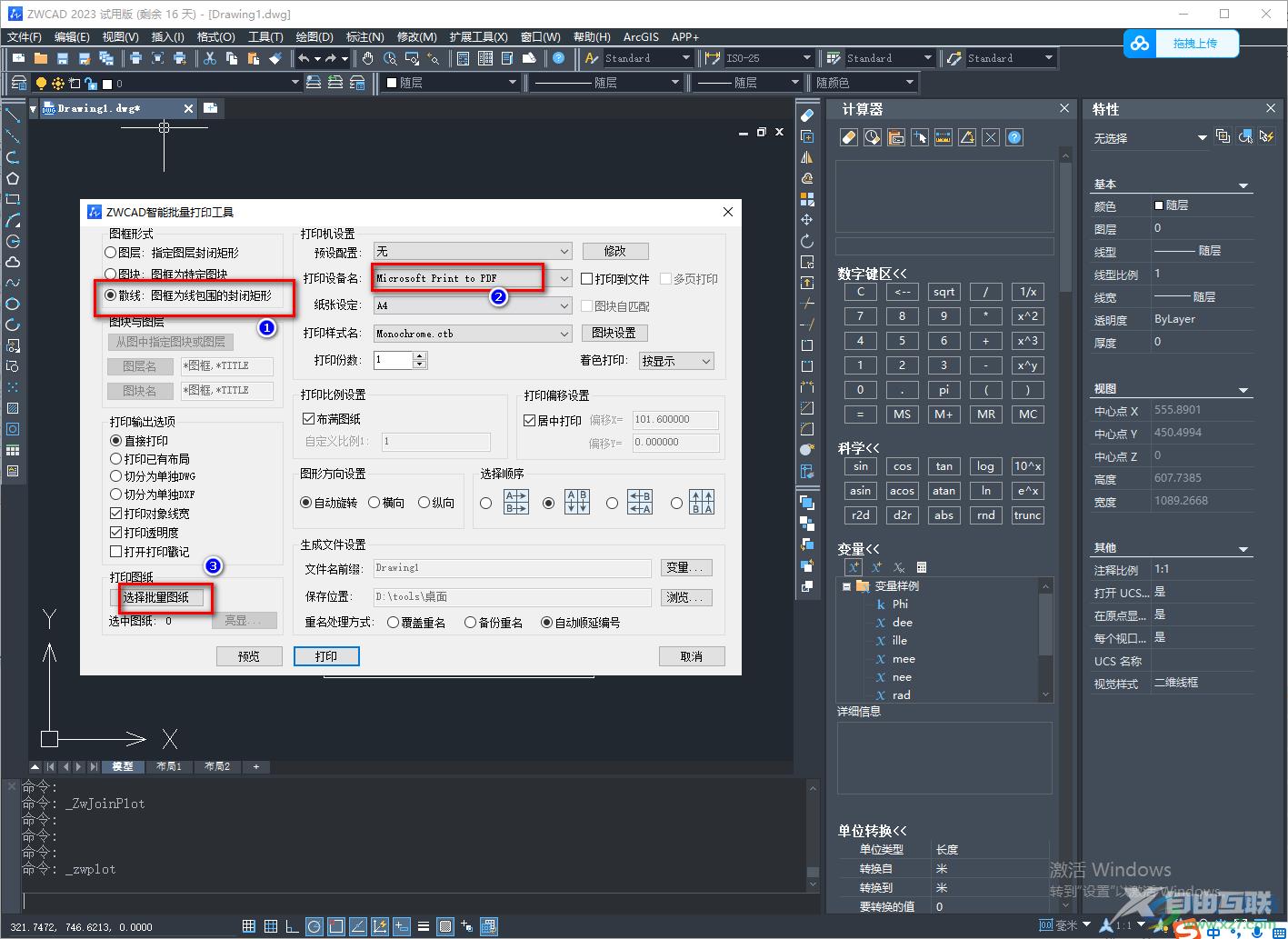Click the sqrt key in calculator
Viewport: 1288px width, 939px height.
944,292
